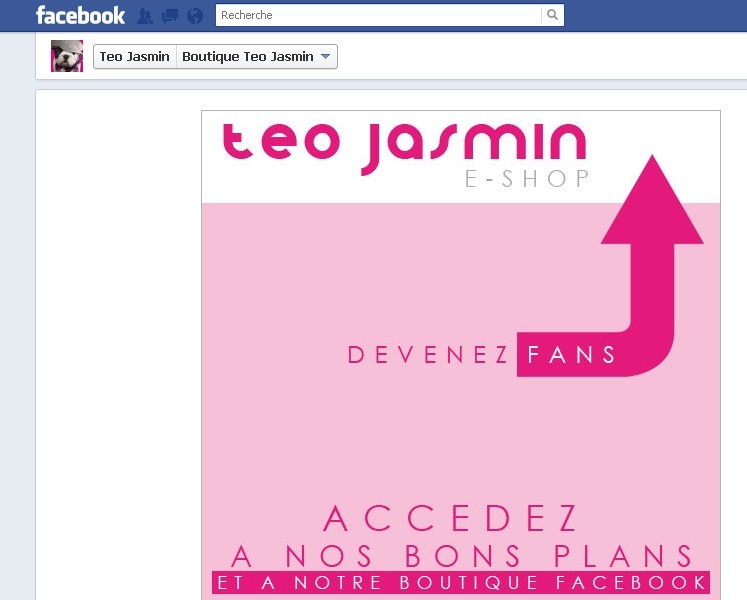Click the Teo Jasmin logo in the banner
747x600 pixels.
click(x=404, y=146)
